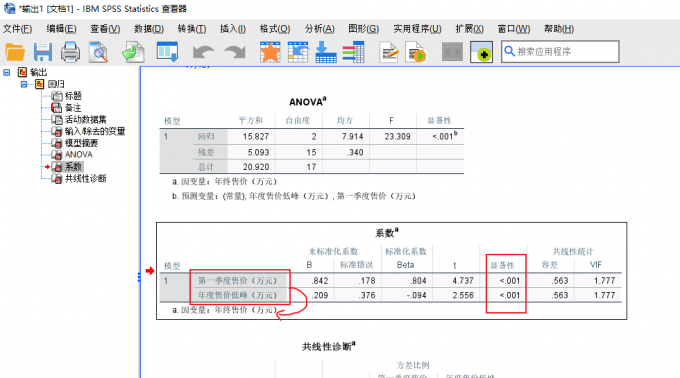Undo the last action with the arrow icon
This screenshot has width=680, height=378.
[203, 52]
